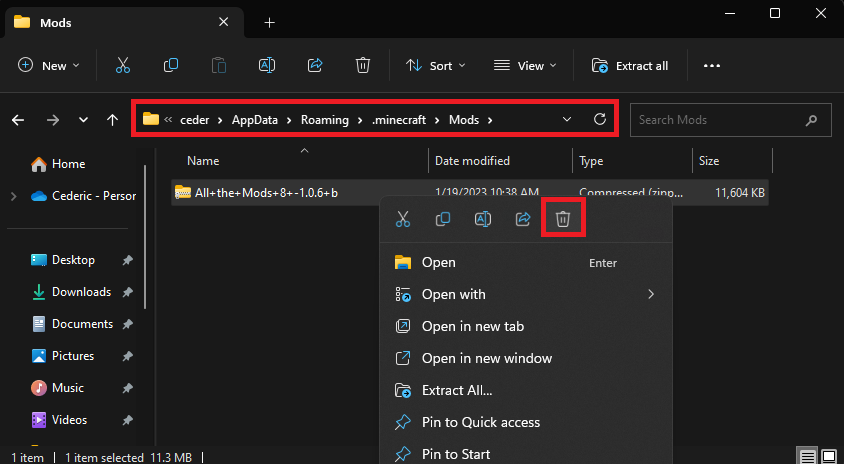
Task: Open the Sort options dropdown
Action: coord(436,66)
